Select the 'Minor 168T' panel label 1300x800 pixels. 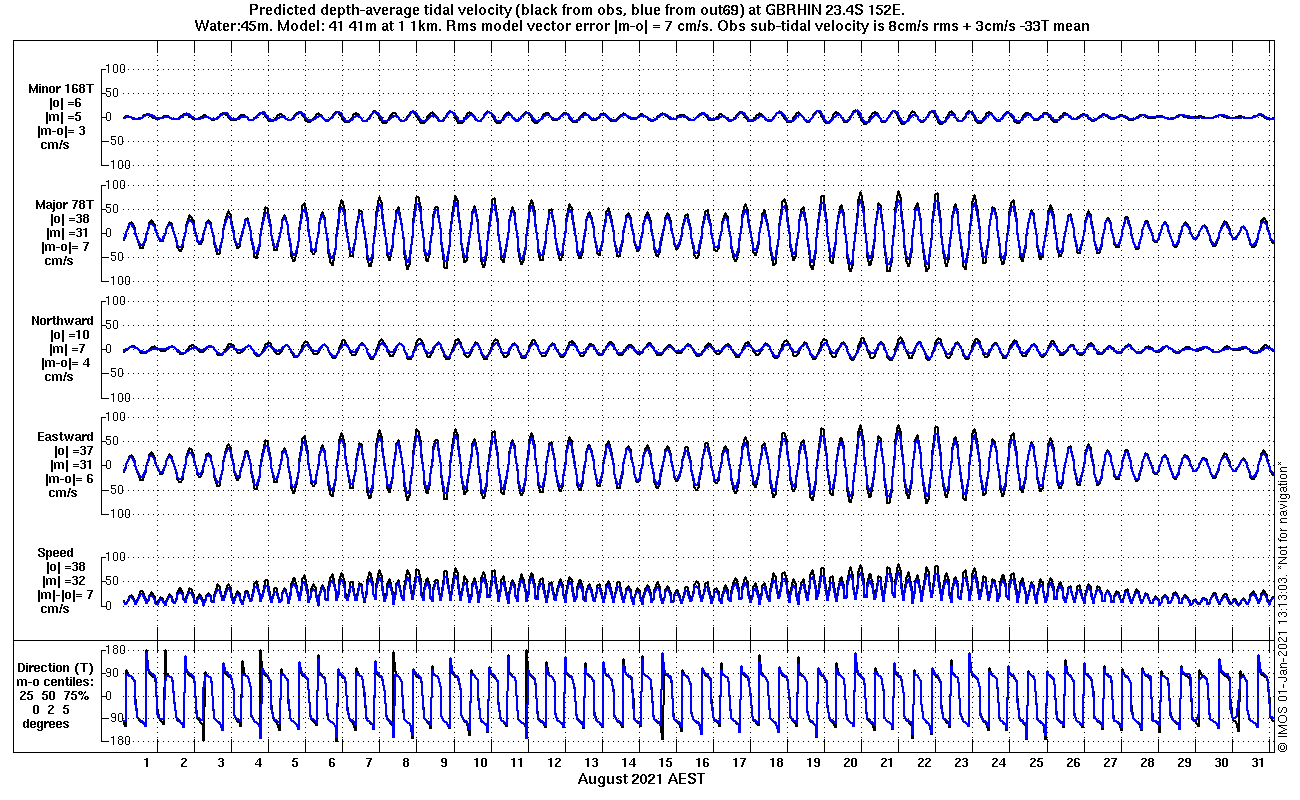pos(62,89)
